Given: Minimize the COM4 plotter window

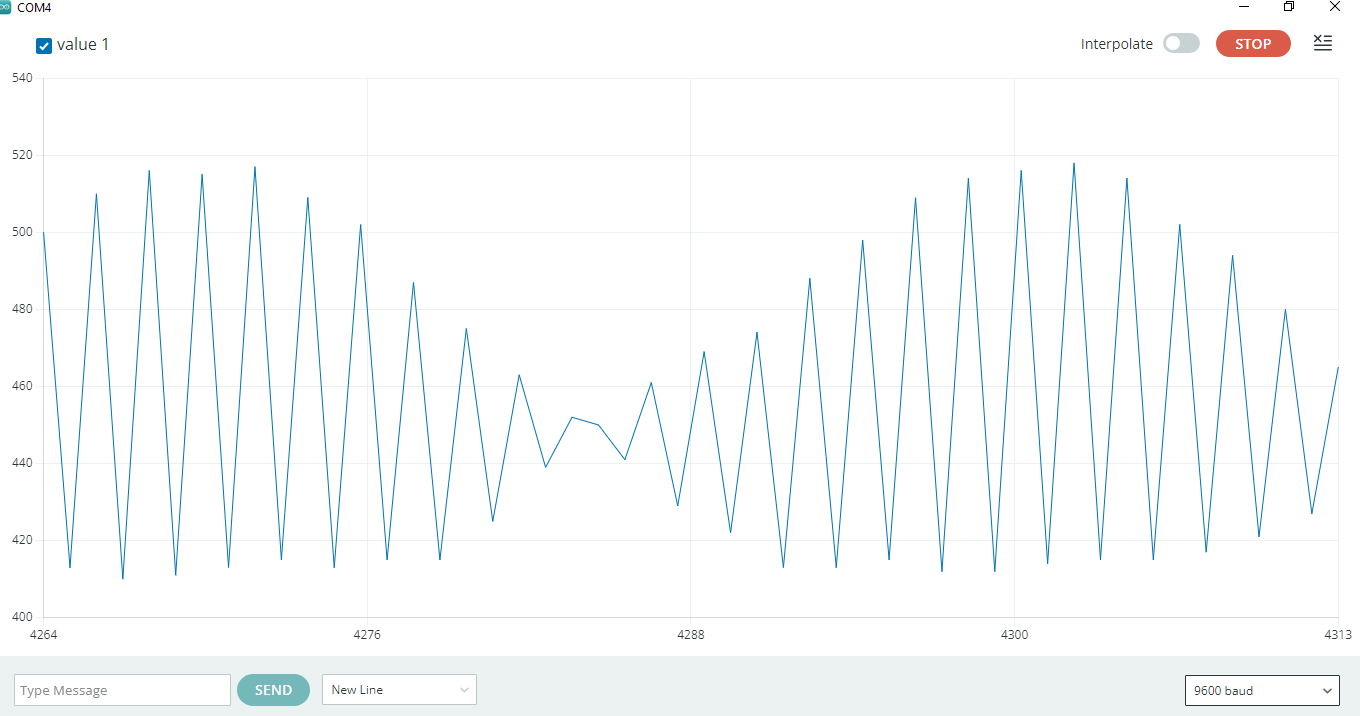Looking at the screenshot, I should 1243,7.
